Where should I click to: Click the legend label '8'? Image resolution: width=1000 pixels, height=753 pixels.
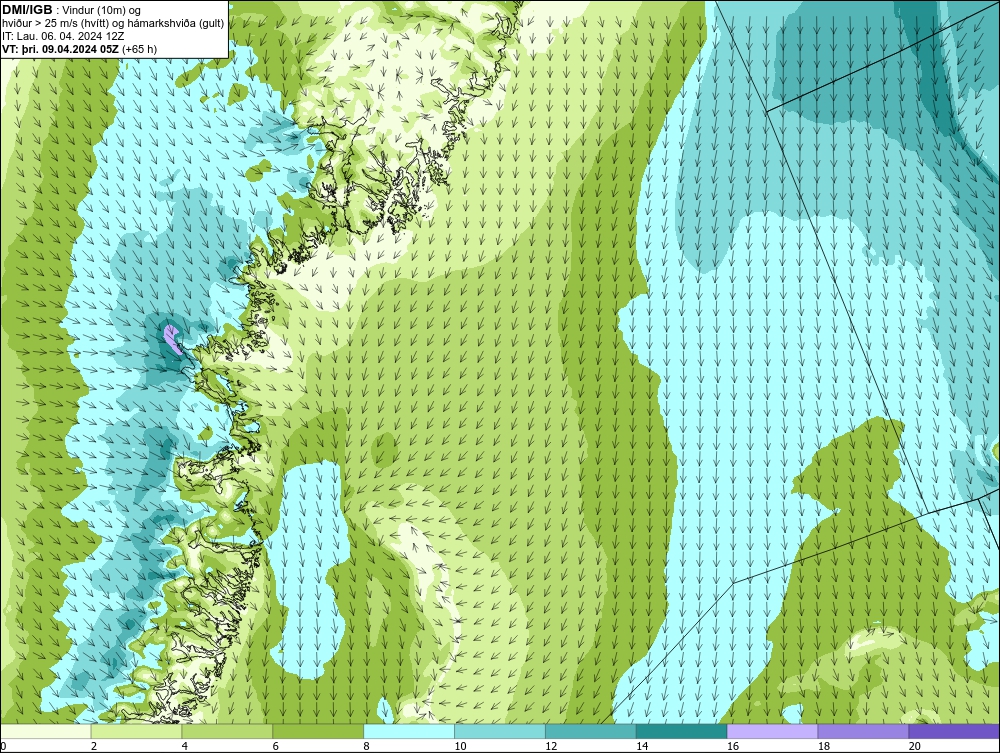366,746
